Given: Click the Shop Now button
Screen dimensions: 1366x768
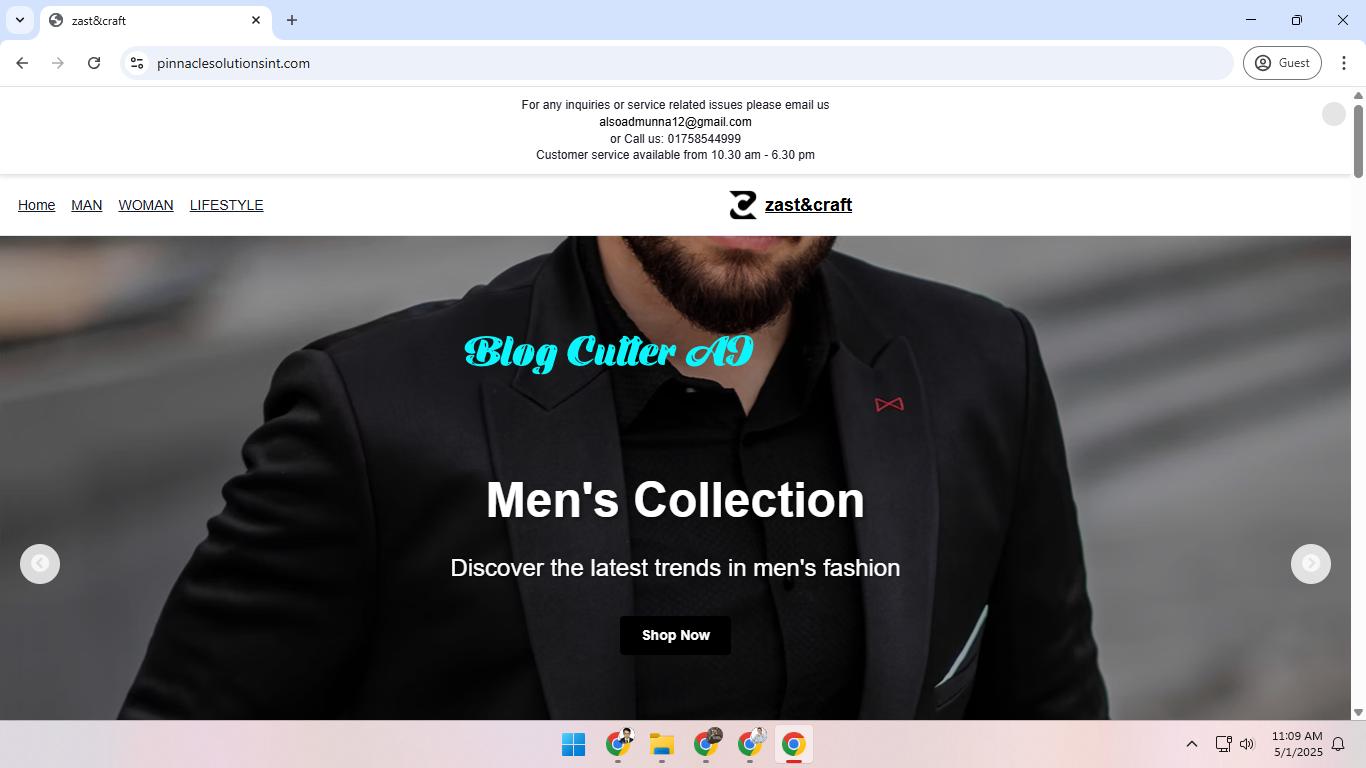Looking at the screenshot, I should click(x=674, y=635).
